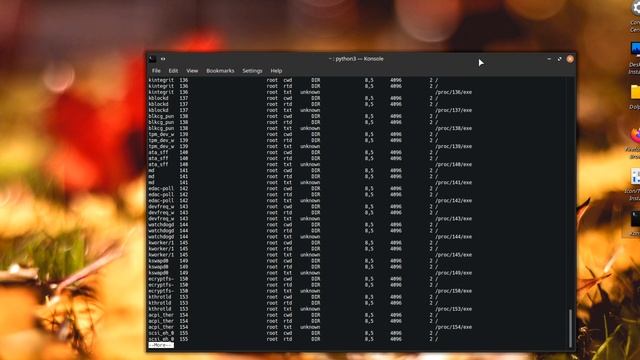
Task: Select the /proc/136/exe path text
Action: [x=453, y=92]
